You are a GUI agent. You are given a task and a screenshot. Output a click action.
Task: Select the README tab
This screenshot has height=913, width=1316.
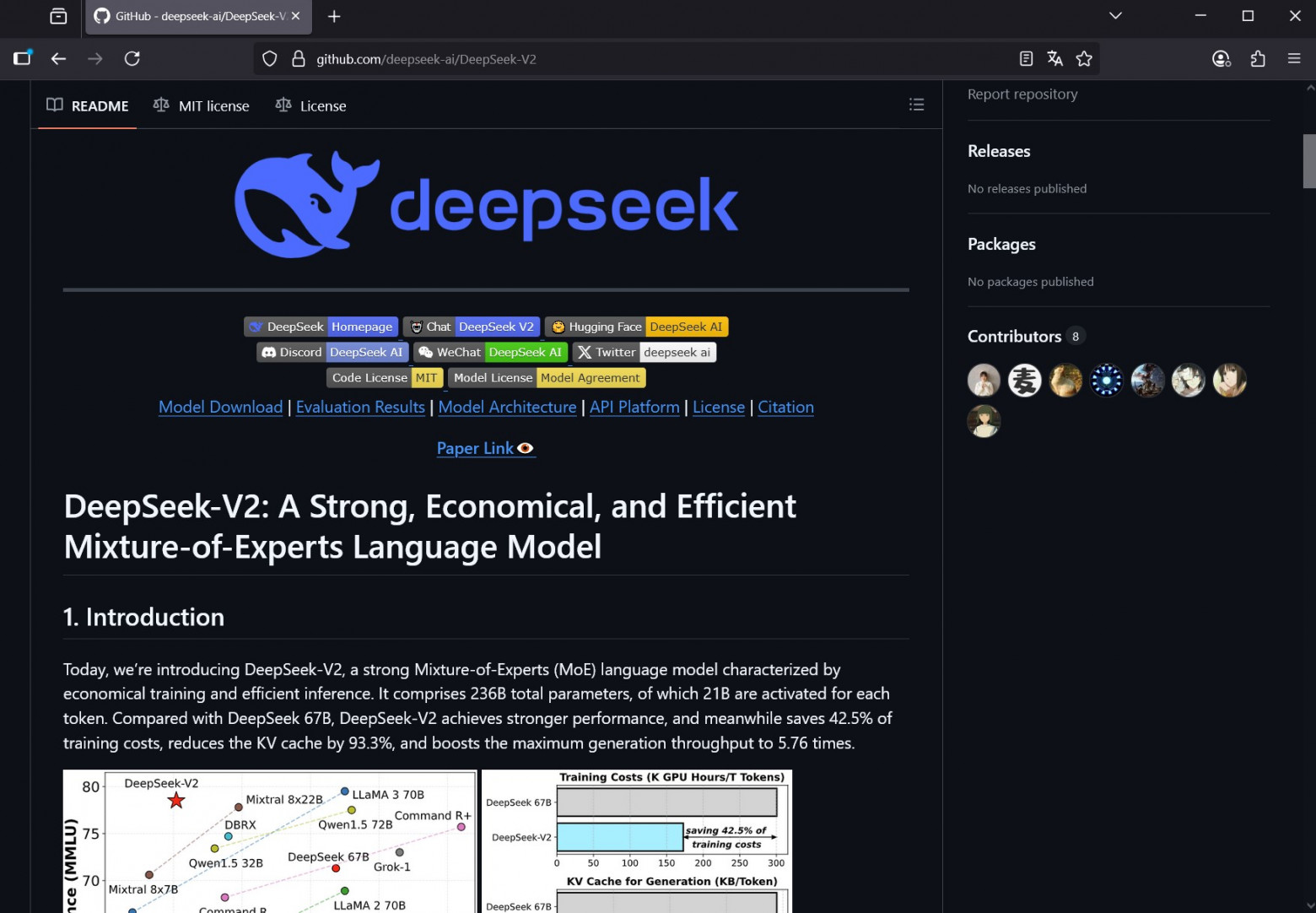(x=87, y=105)
